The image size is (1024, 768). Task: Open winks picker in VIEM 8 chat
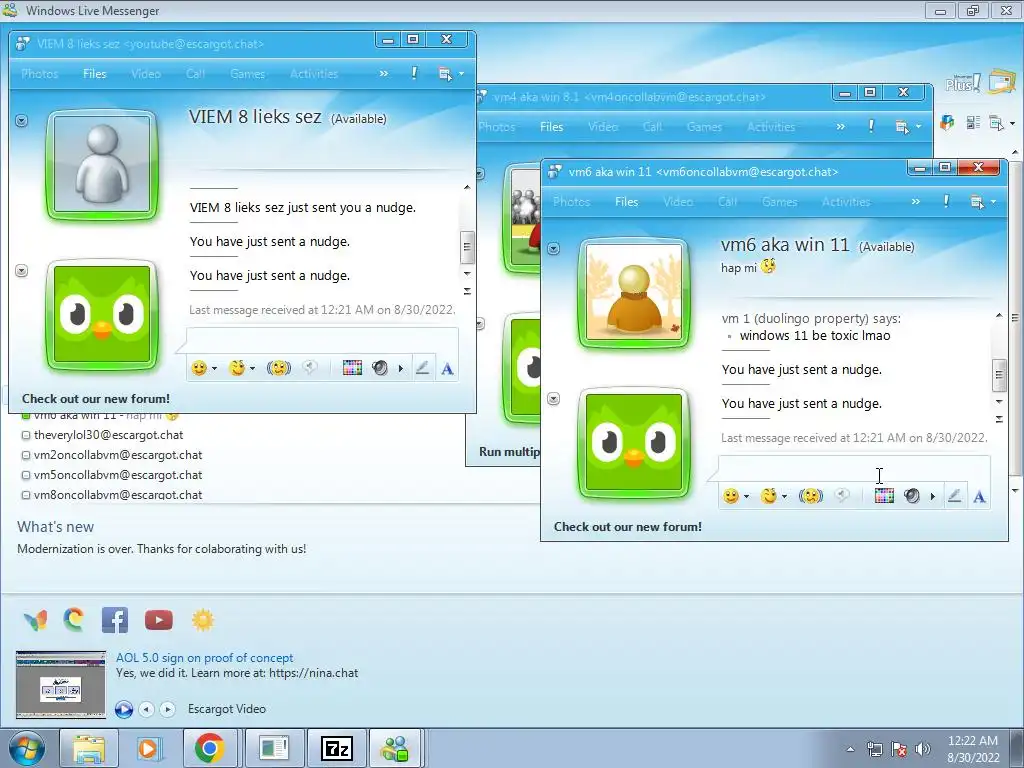point(237,368)
